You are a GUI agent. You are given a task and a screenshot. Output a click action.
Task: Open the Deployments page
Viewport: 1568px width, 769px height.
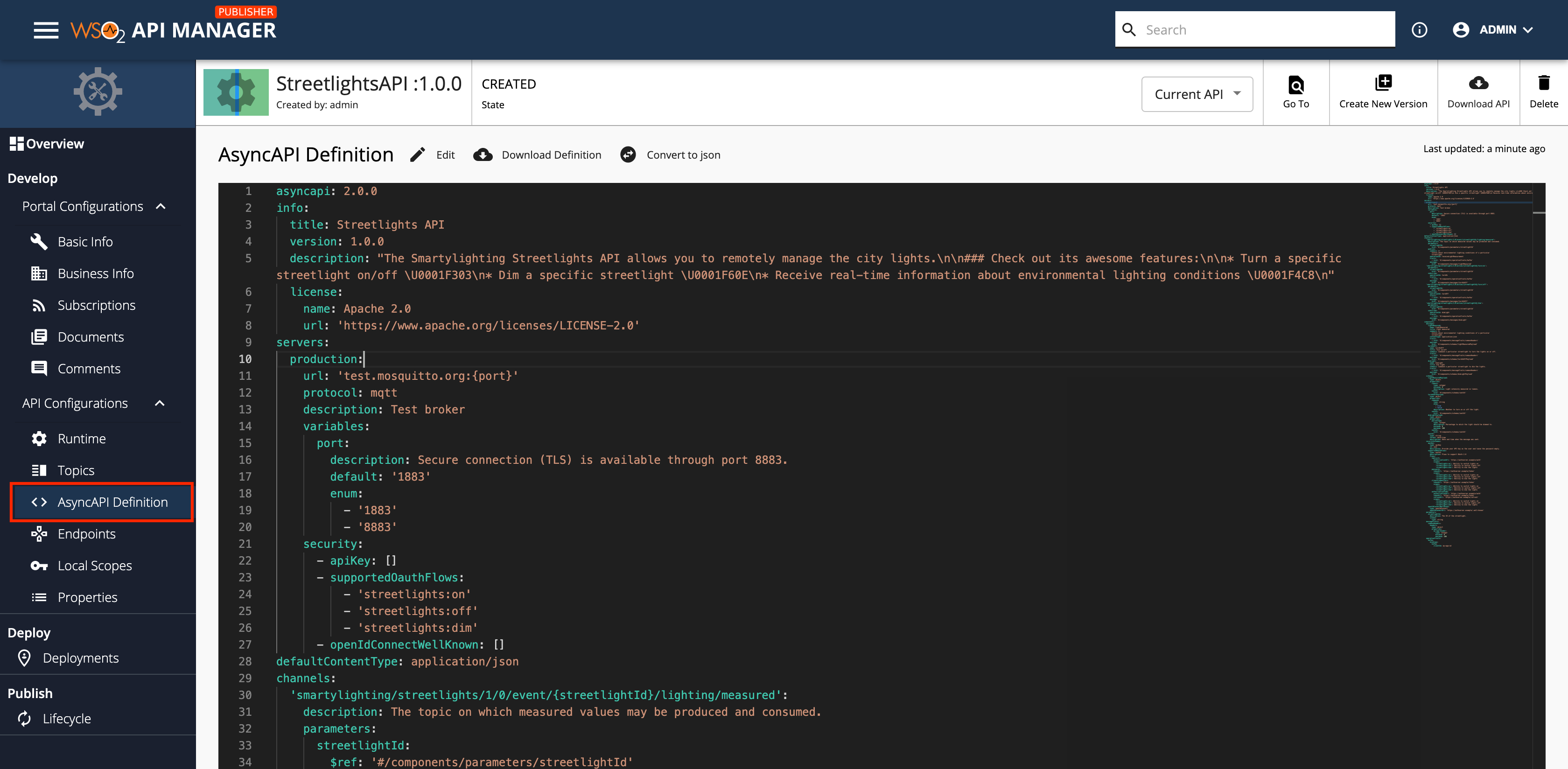(80, 657)
